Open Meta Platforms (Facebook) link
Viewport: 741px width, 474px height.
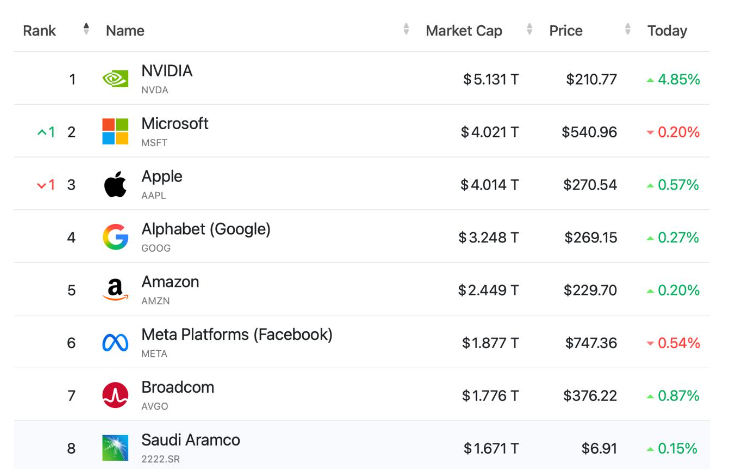click(x=237, y=334)
